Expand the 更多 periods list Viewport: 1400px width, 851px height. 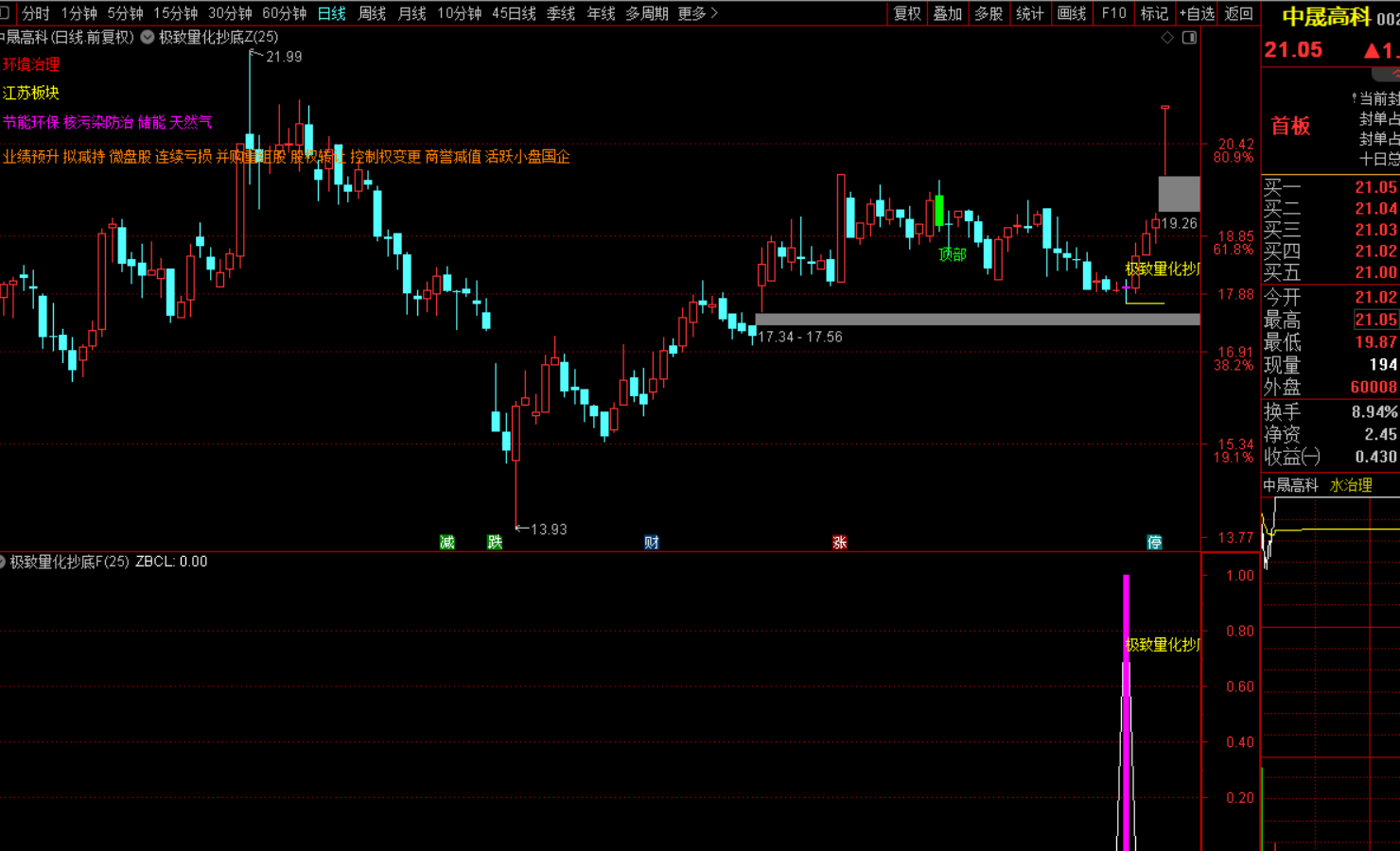[x=698, y=13]
